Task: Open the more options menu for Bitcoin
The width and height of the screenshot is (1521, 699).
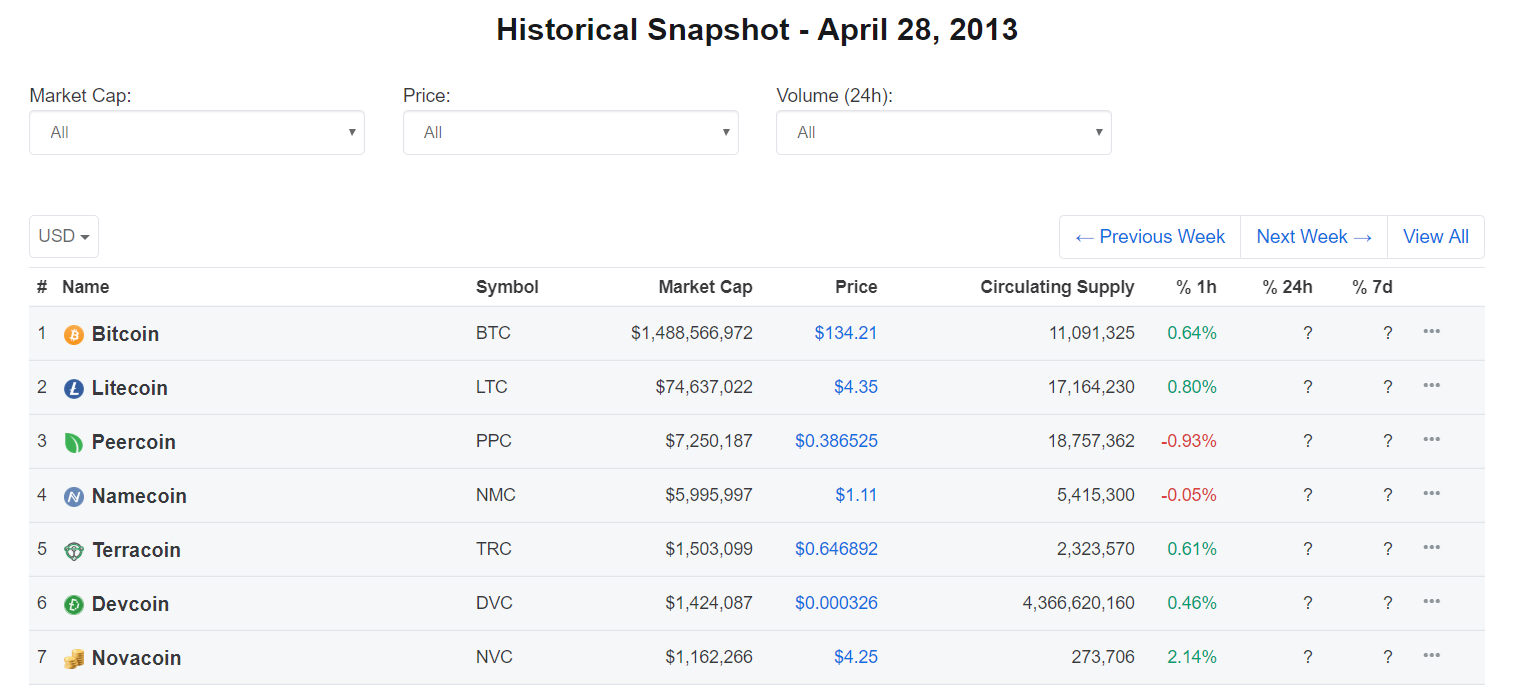Action: 1431,331
